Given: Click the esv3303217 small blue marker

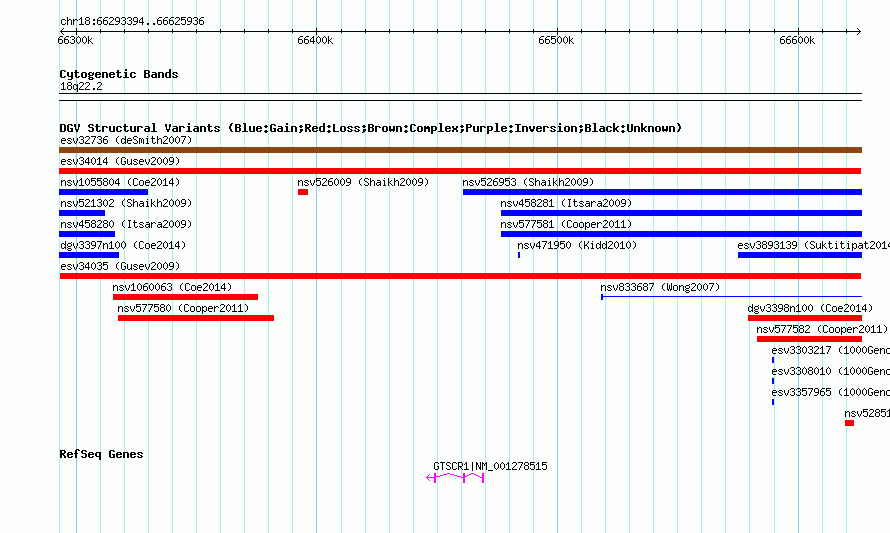Looking at the screenshot, I should point(773,360).
